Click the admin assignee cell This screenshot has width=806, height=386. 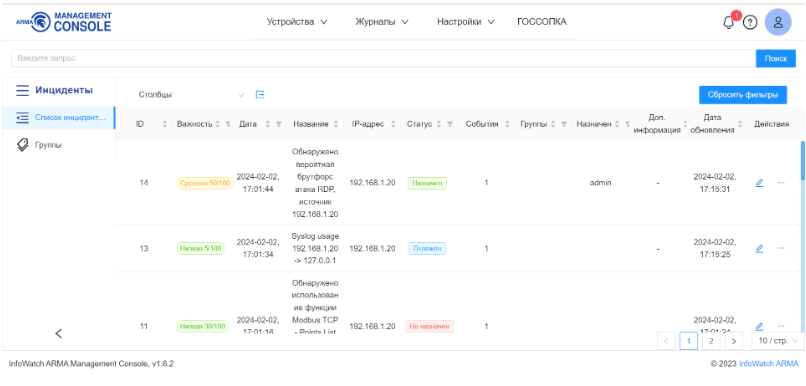(x=600, y=182)
